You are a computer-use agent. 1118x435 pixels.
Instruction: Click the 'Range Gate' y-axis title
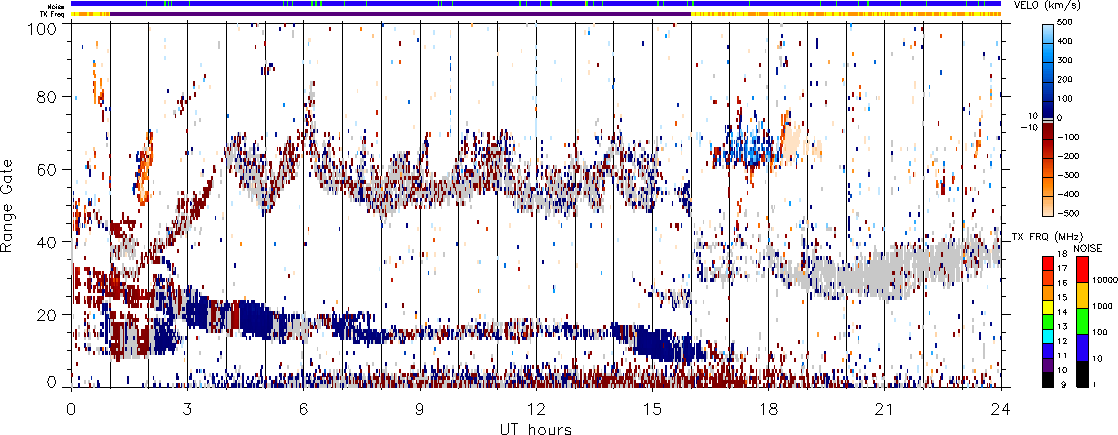12,205
